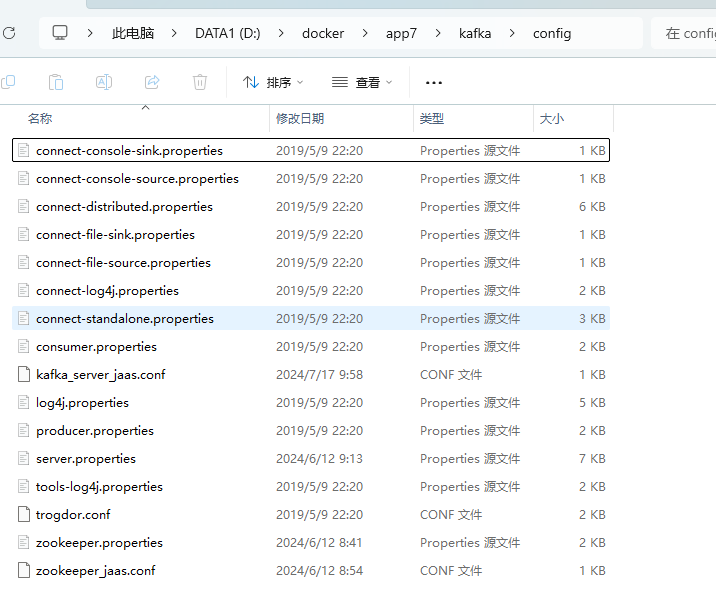Select file name kafka_server_jaas.conf

click(100, 375)
